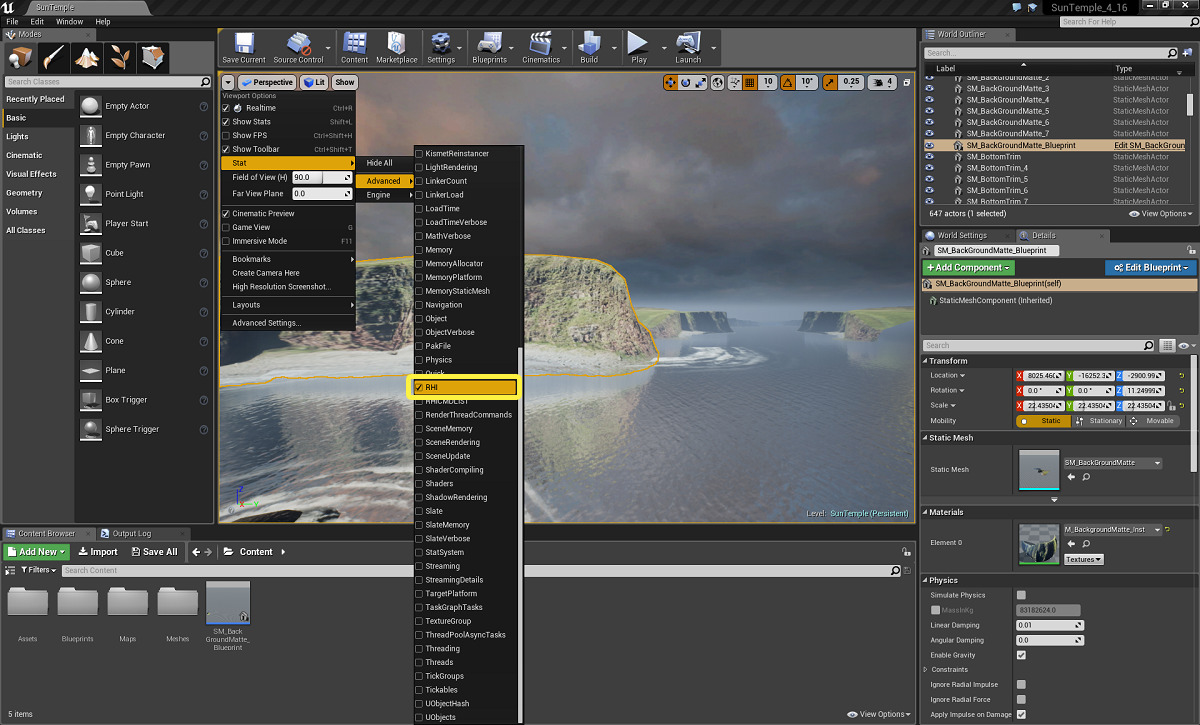The height and width of the screenshot is (725, 1200).
Task: Click the Import button in Content Browser
Action: (x=97, y=552)
